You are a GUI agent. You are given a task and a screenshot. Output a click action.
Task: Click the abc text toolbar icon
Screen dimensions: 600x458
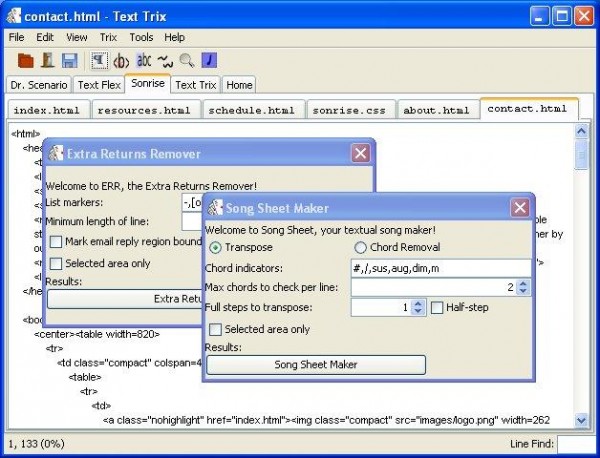(x=144, y=60)
